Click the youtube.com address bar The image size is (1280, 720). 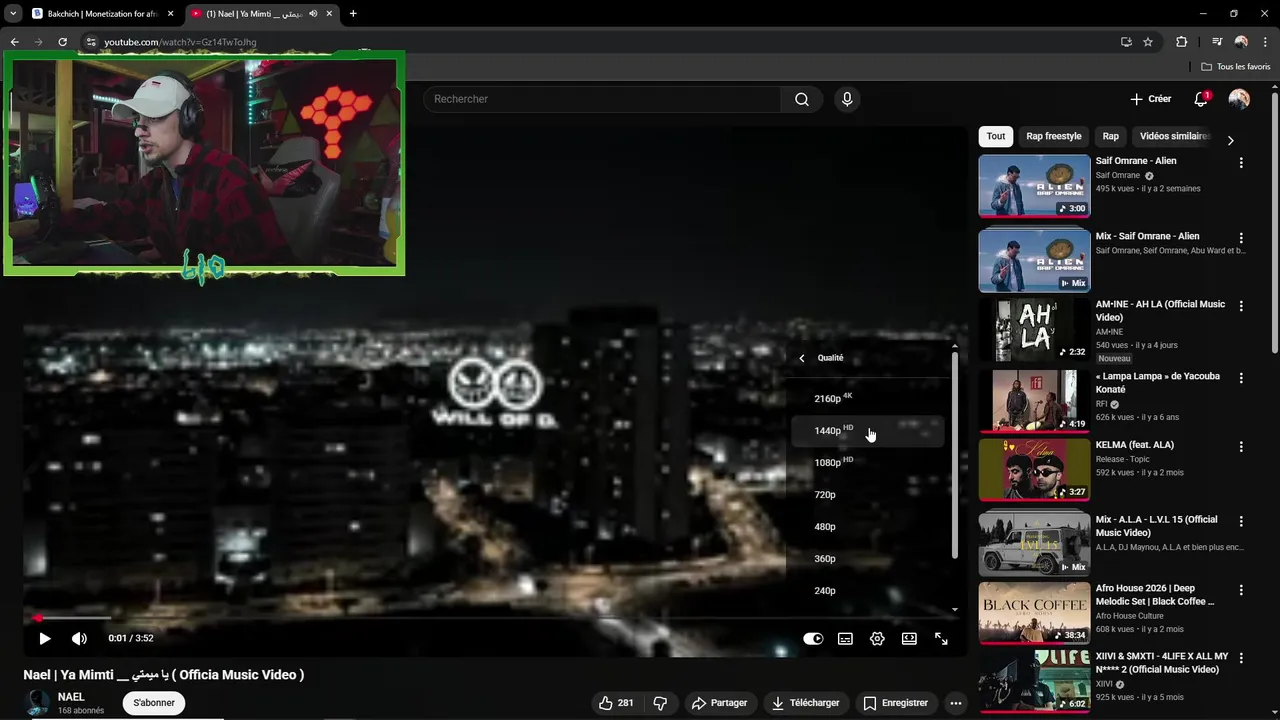click(600, 42)
